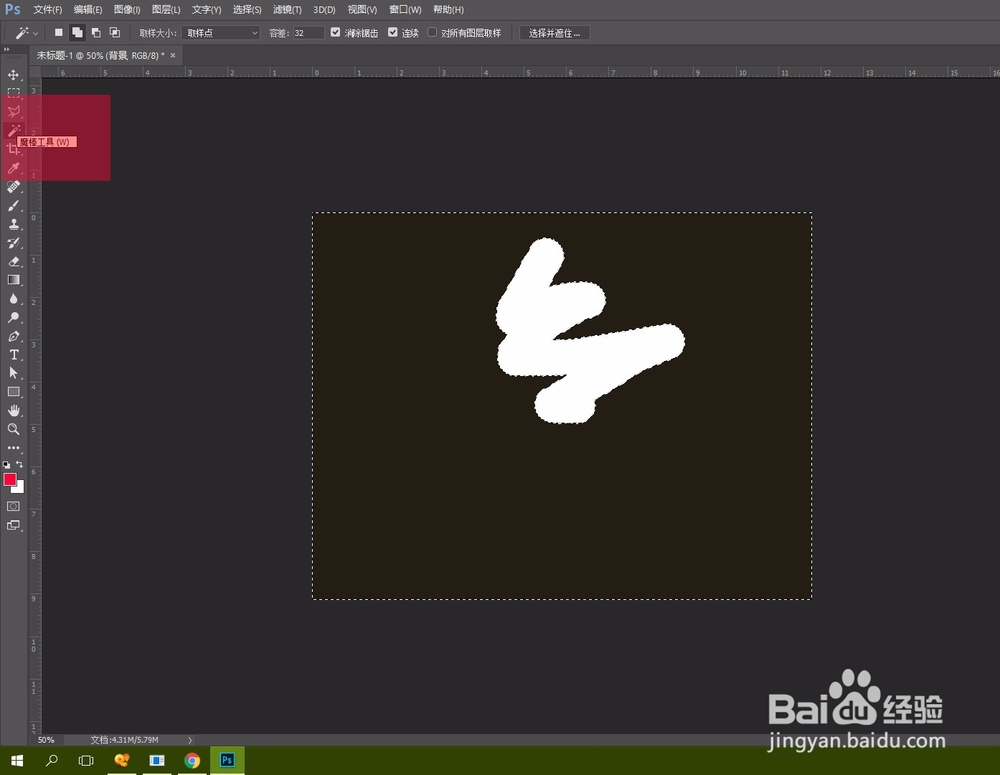The width and height of the screenshot is (1000, 775).
Task: Select the History Brush tool
Action: 13,242
